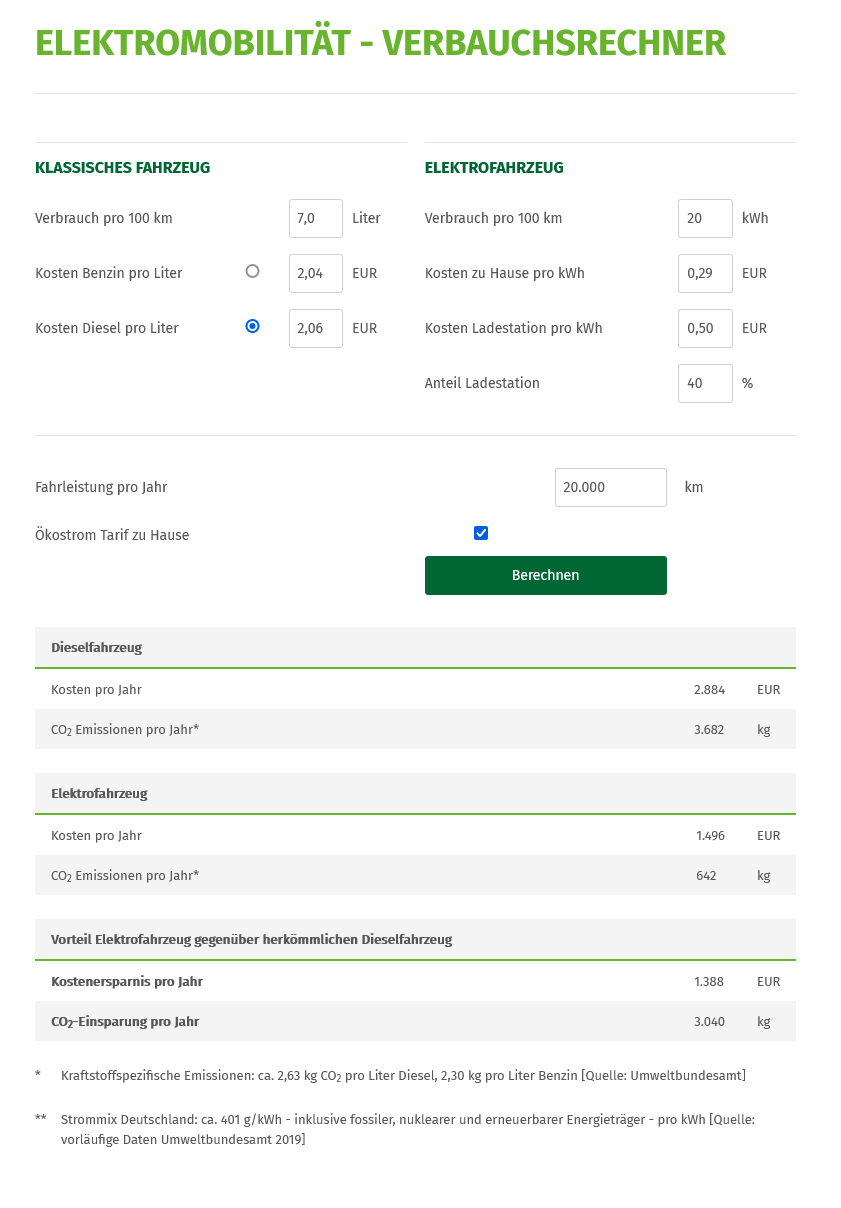841x1208 pixels.
Task: Click the ELEKTROMOBILITÄT - VERBAUCHSRECHNER page title
Action: pos(380,43)
